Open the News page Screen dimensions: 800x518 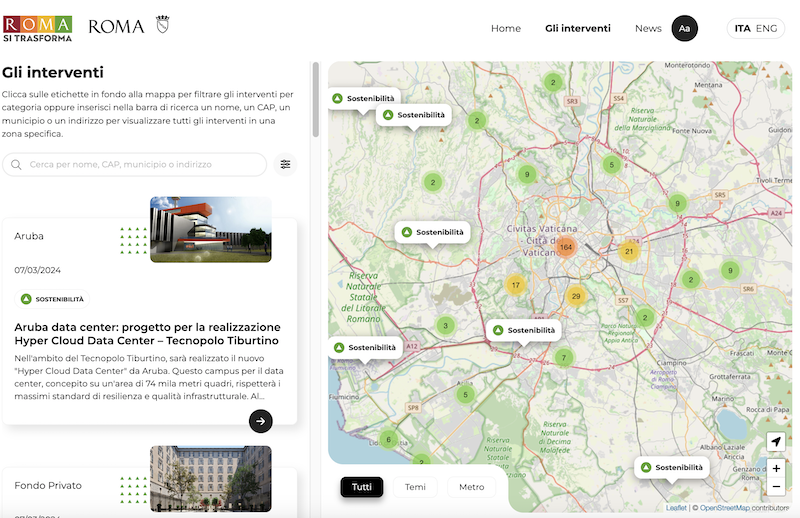pos(648,29)
